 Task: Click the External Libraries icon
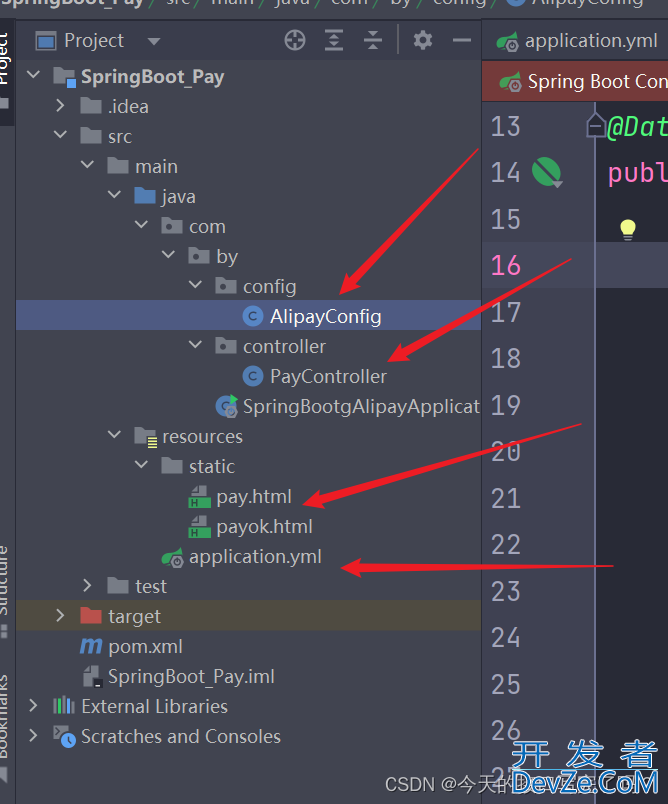(x=64, y=706)
